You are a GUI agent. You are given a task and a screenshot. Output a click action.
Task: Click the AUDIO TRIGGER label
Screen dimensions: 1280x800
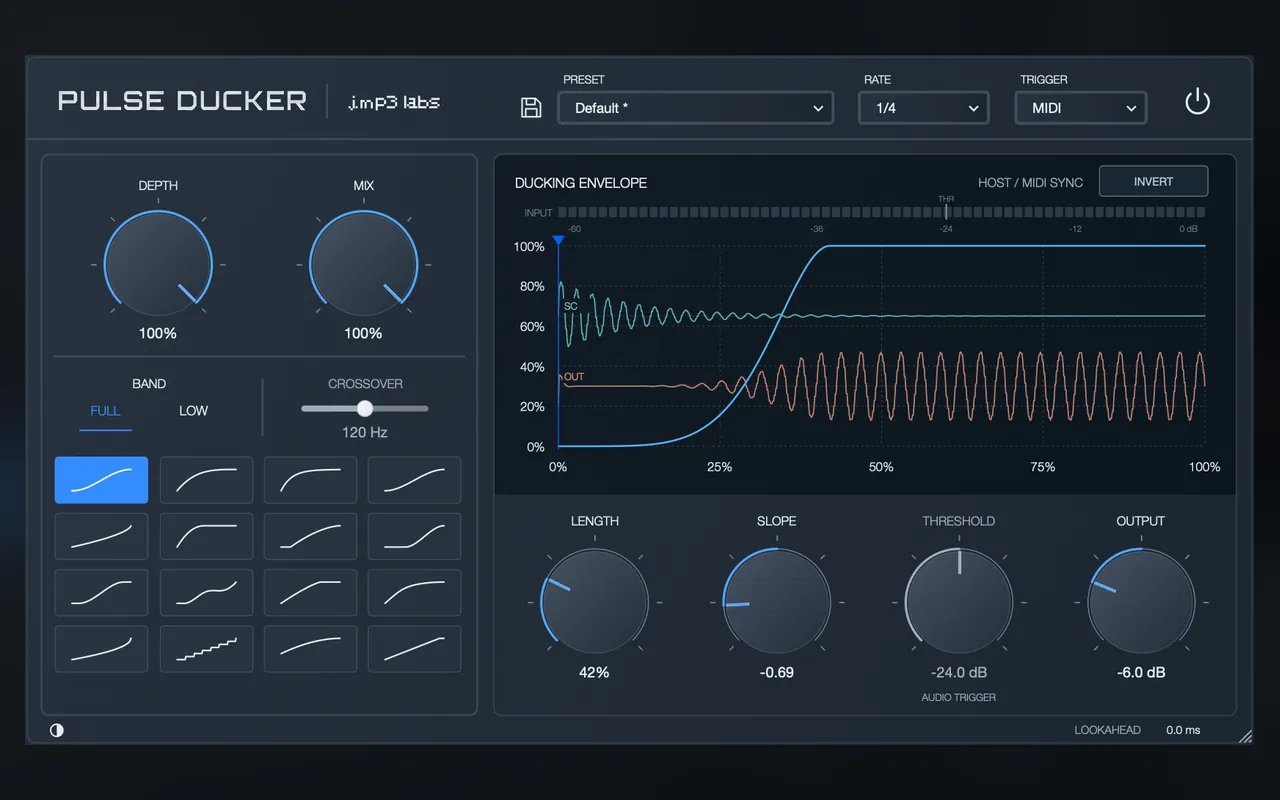coord(958,698)
